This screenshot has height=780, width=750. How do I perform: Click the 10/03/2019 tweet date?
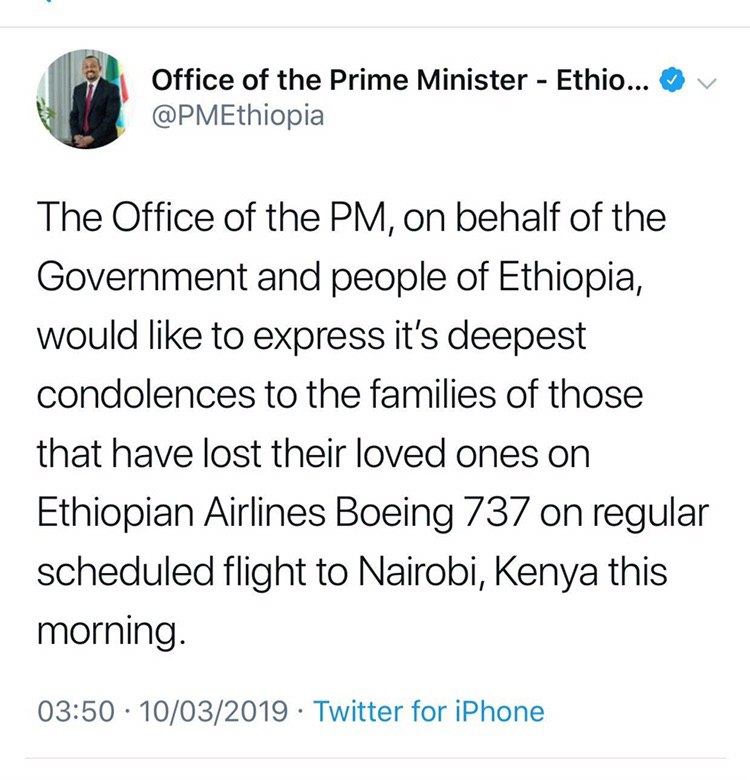pyautogui.click(x=215, y=712)
